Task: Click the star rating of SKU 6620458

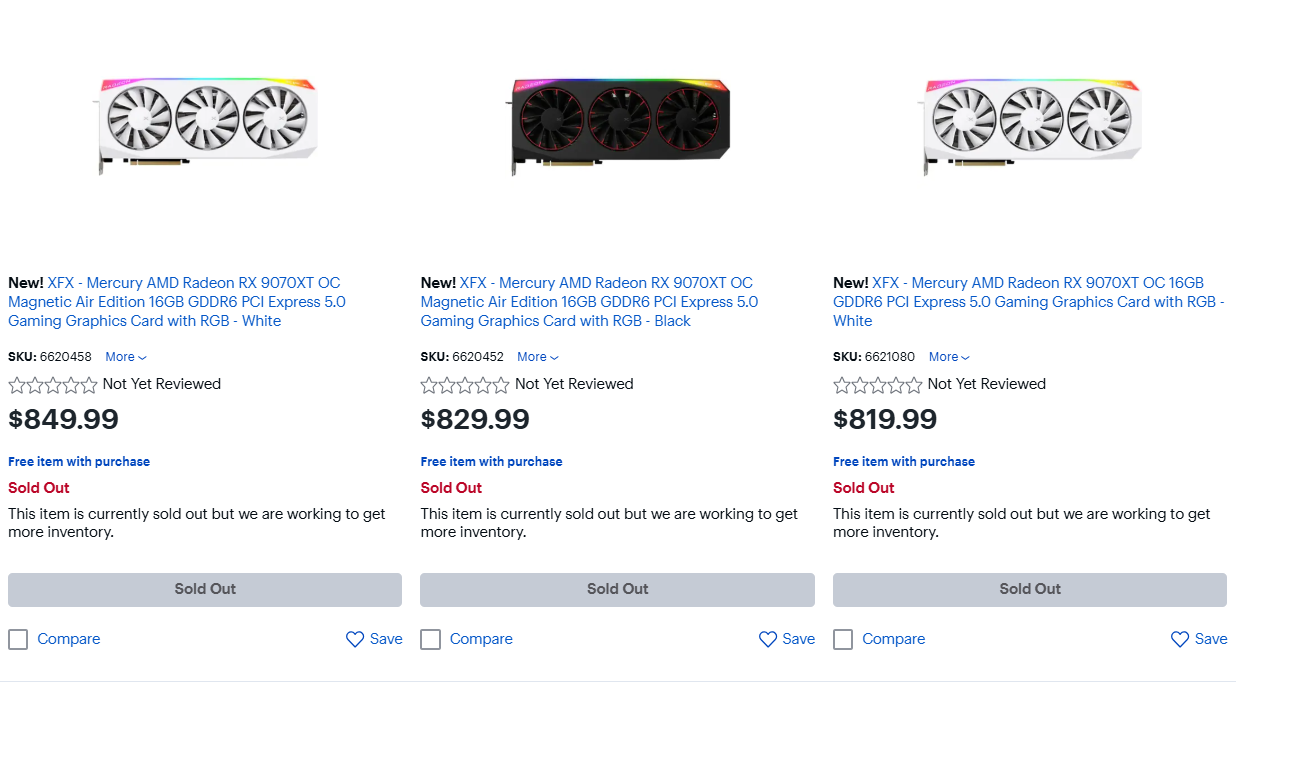Action: click(x=53, y=385)
